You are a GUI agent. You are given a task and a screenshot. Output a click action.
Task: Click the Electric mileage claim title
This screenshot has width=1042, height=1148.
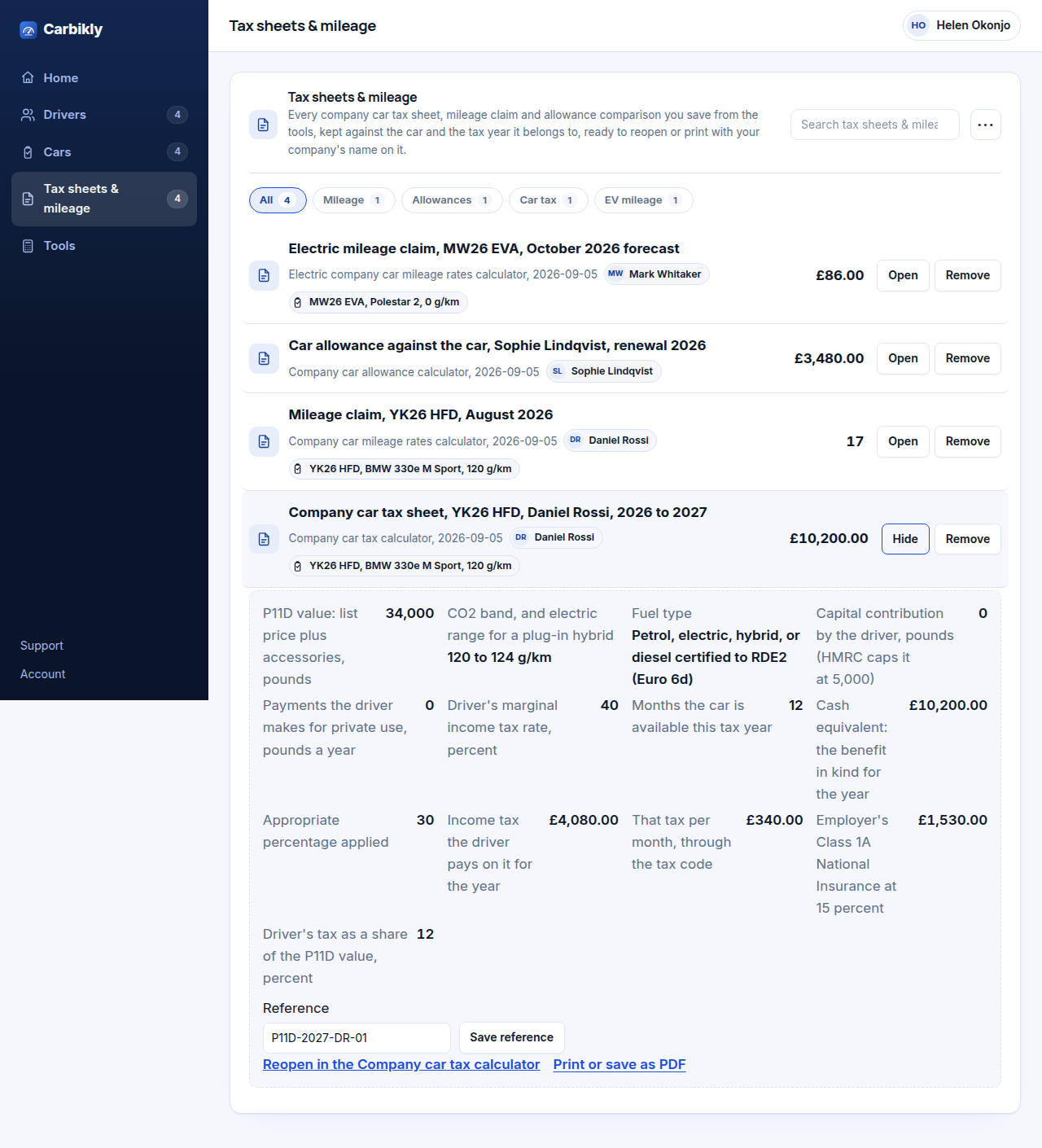coord(484,248)
